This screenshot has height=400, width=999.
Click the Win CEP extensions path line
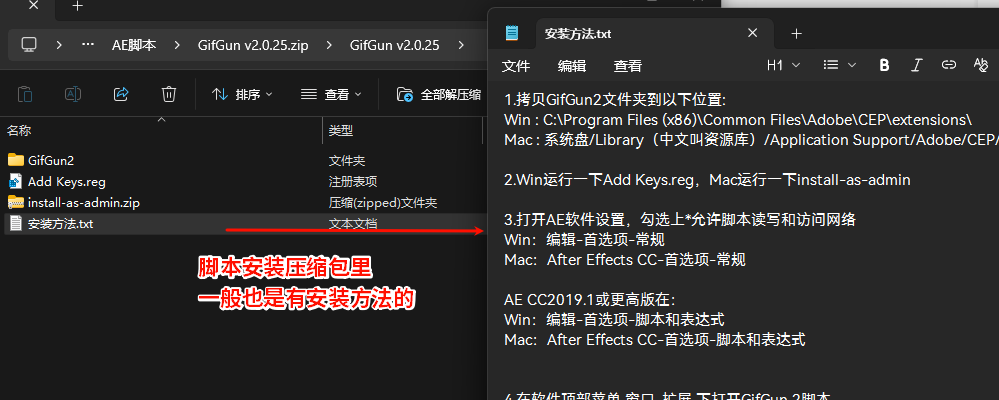(x=738, y=120)
